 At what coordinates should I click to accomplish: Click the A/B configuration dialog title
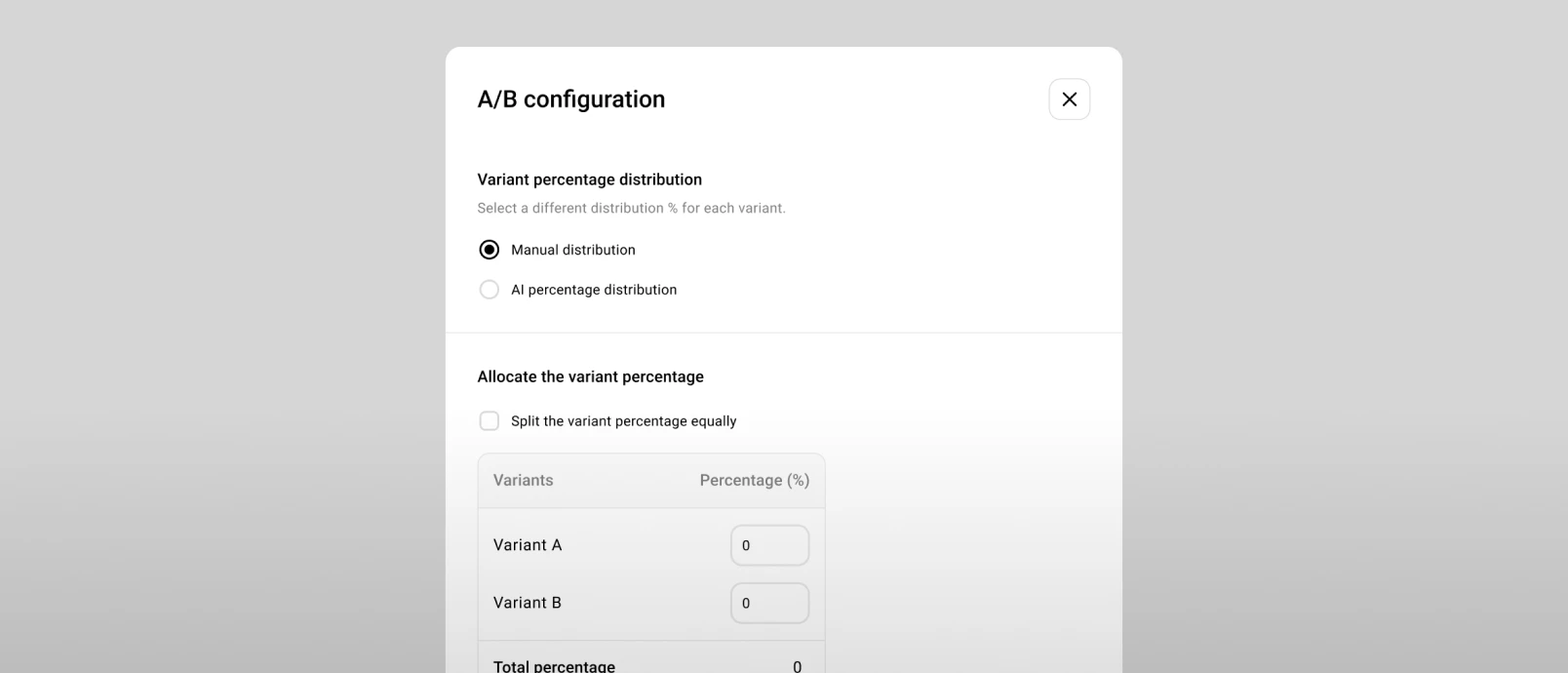pyautogui.click(x=571, y=99)
